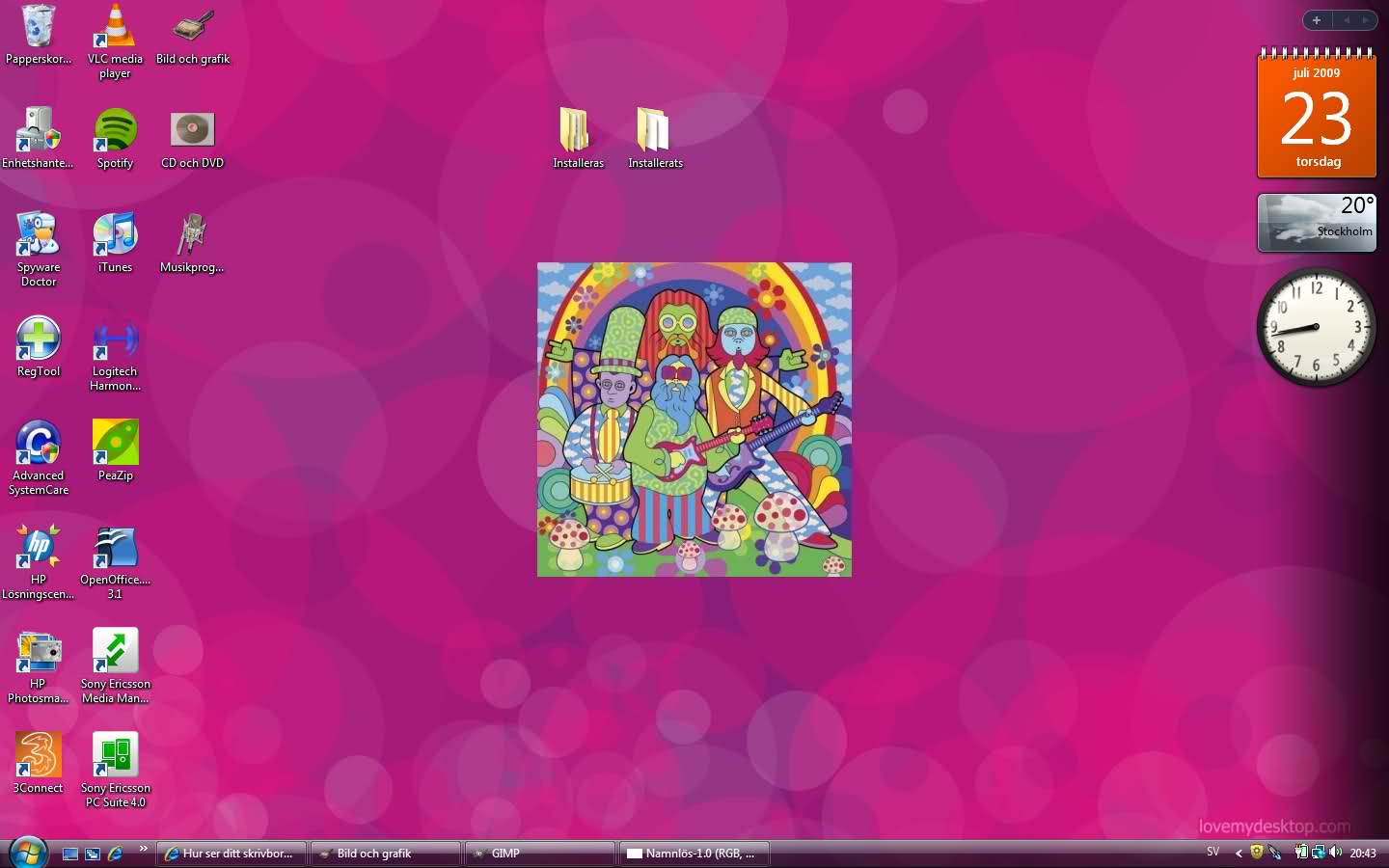Screen dimensions: 1389x868
Task: Select the 3Connect desktop shortcut
Action: coord(38,762)
